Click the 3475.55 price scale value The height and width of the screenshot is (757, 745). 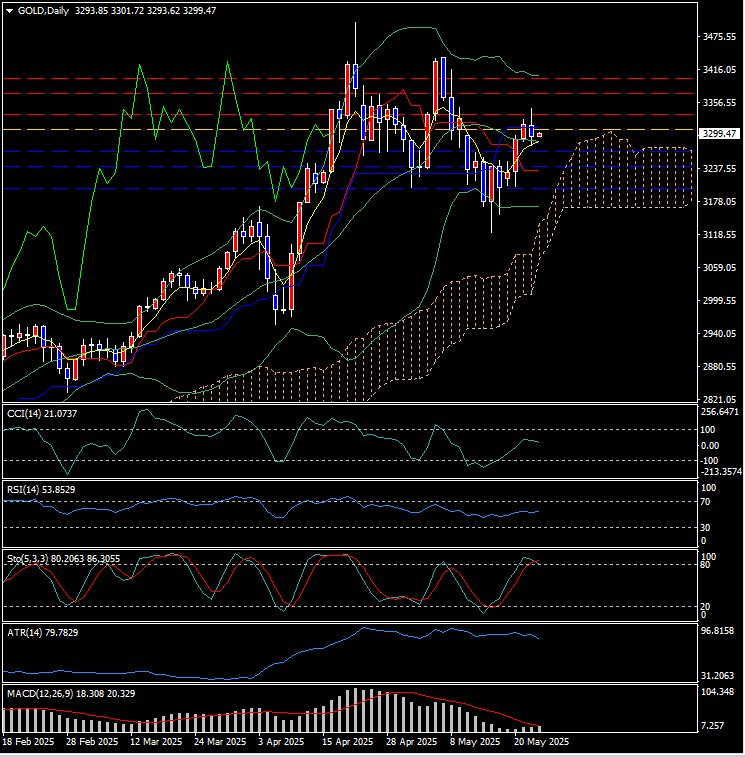[x=719, y=37]
